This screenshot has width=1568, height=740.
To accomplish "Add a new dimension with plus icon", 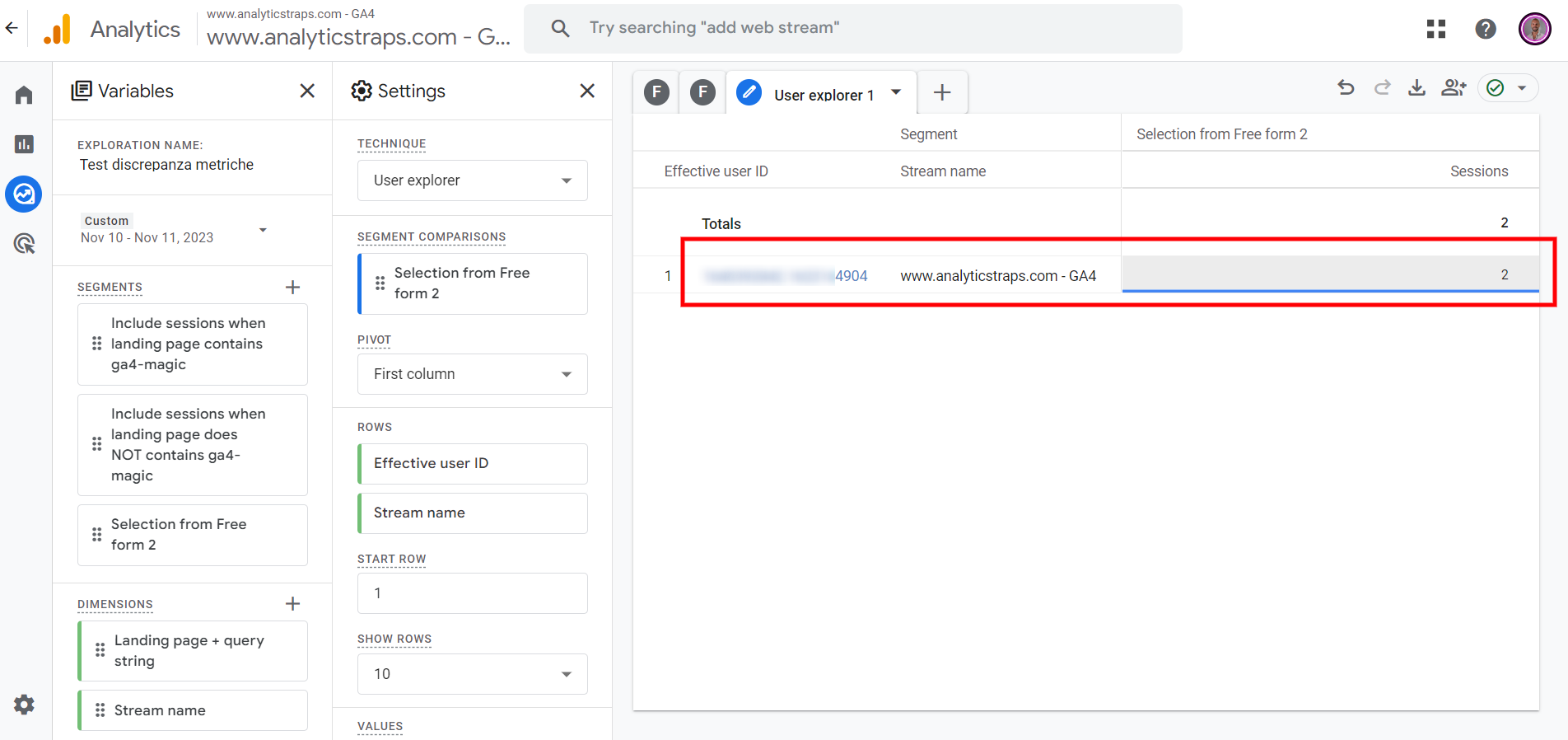I will (x=292, y=604).
